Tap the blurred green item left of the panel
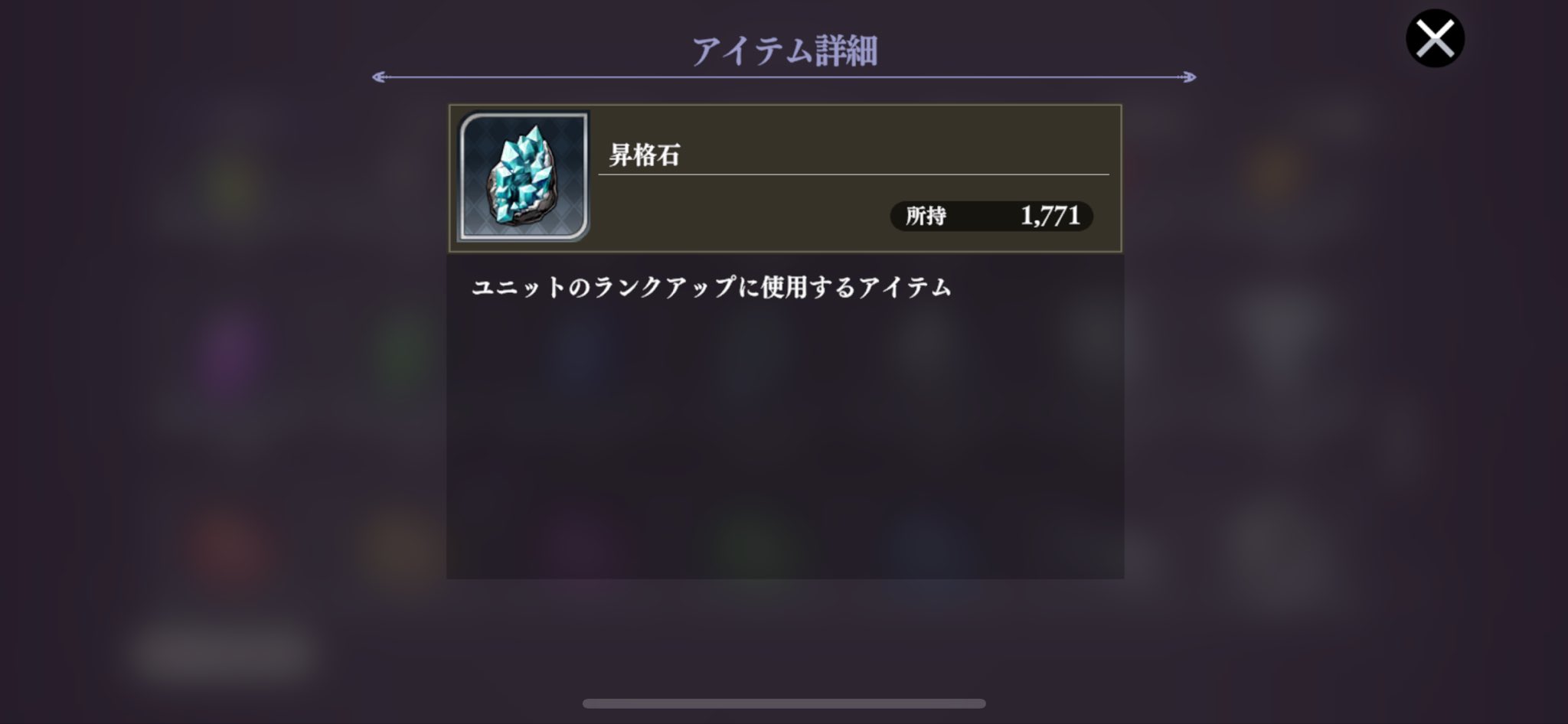The image size is (1568, 724). tap(402, 348)
